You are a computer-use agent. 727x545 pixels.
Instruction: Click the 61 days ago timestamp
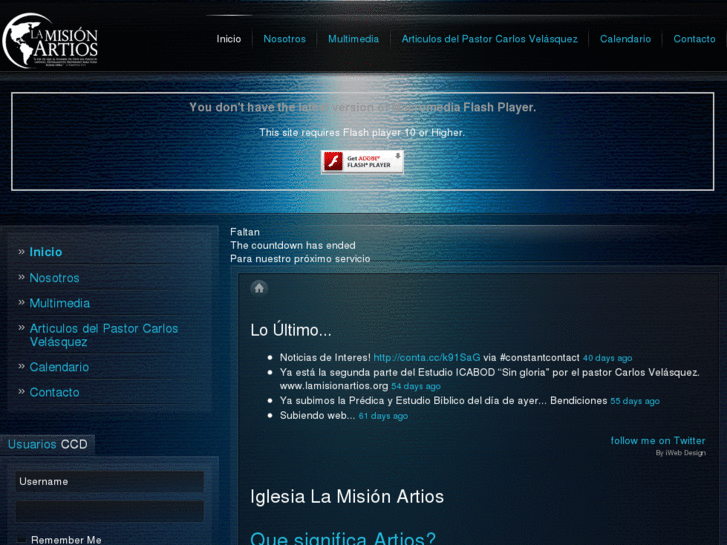click(x=383, y=416)
